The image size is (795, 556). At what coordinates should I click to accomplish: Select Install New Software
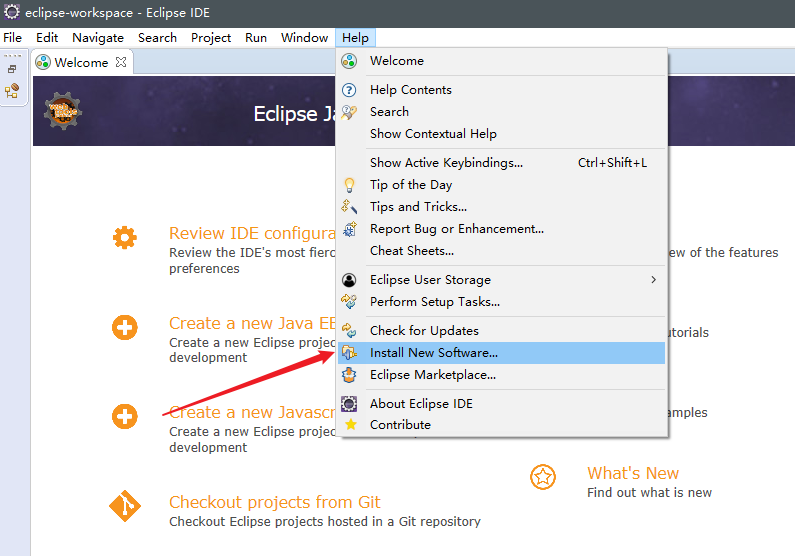pos(501,353)
